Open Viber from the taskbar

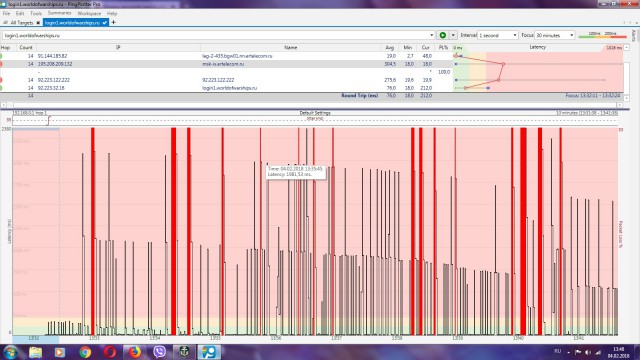160,352
